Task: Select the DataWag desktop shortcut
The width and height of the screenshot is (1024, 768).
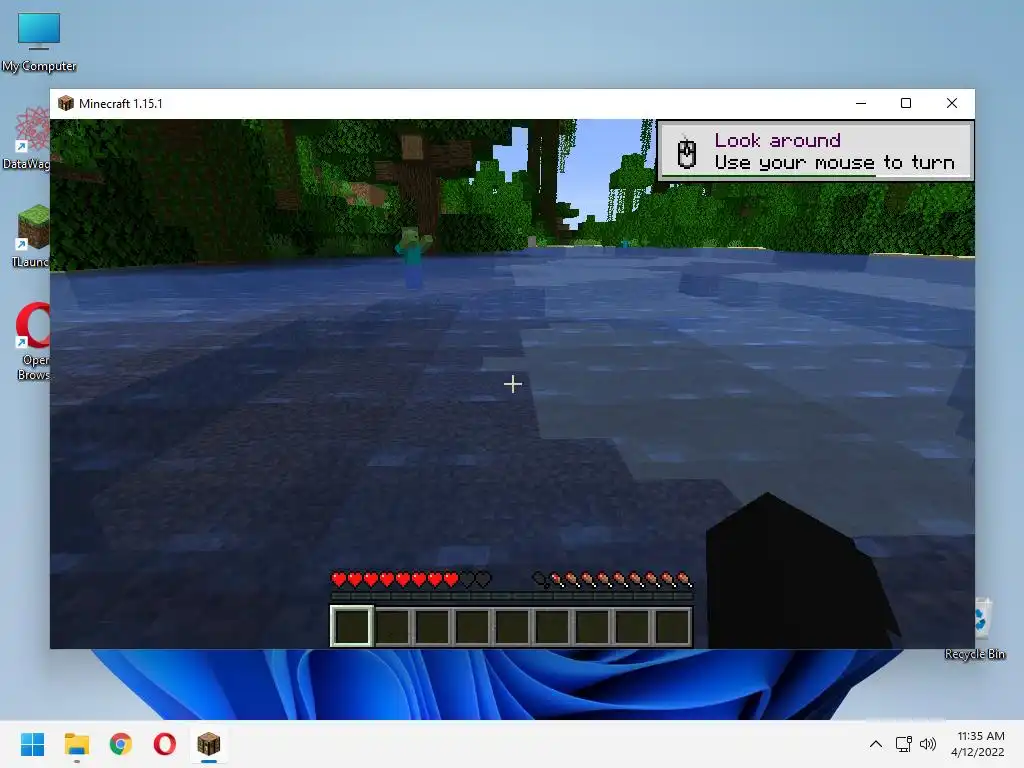Action: 26,138
